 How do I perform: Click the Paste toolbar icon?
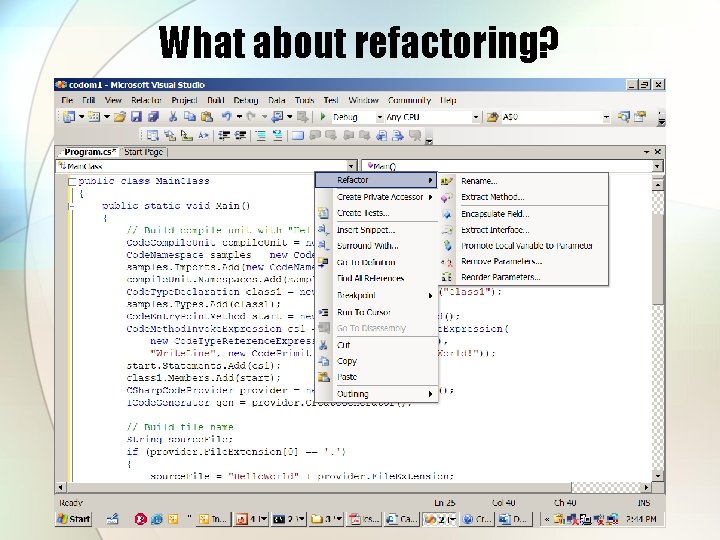207,117
